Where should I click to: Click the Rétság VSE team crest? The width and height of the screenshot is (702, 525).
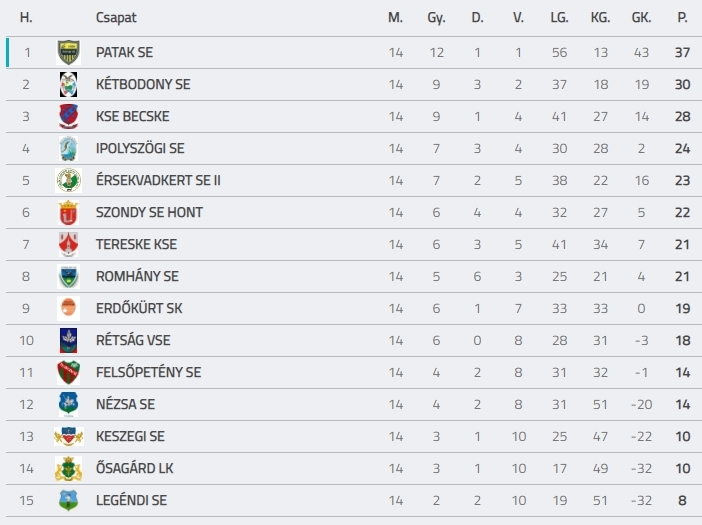[68, 340]
